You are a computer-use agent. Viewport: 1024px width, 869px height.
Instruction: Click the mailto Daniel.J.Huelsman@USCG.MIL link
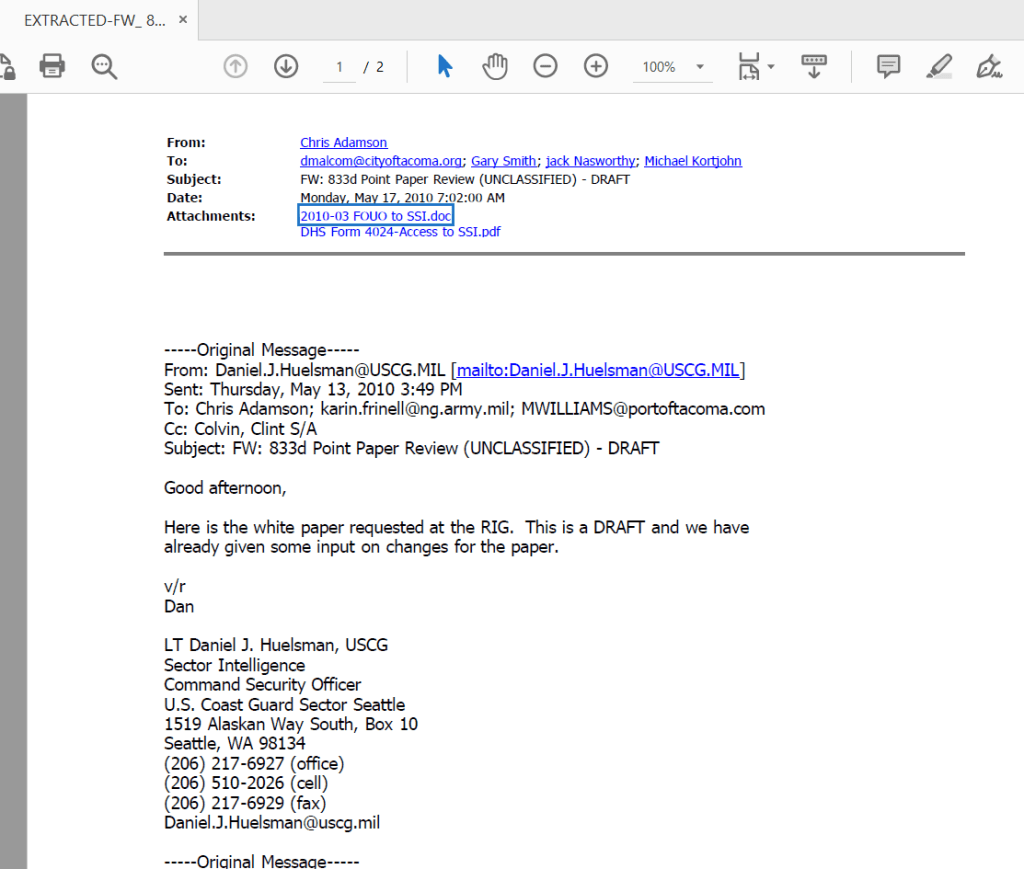coord(598,370)
